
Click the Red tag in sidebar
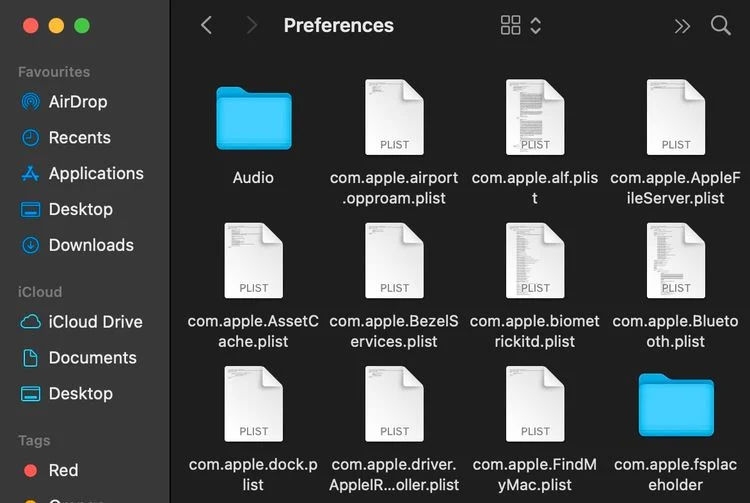coord(63,470)
